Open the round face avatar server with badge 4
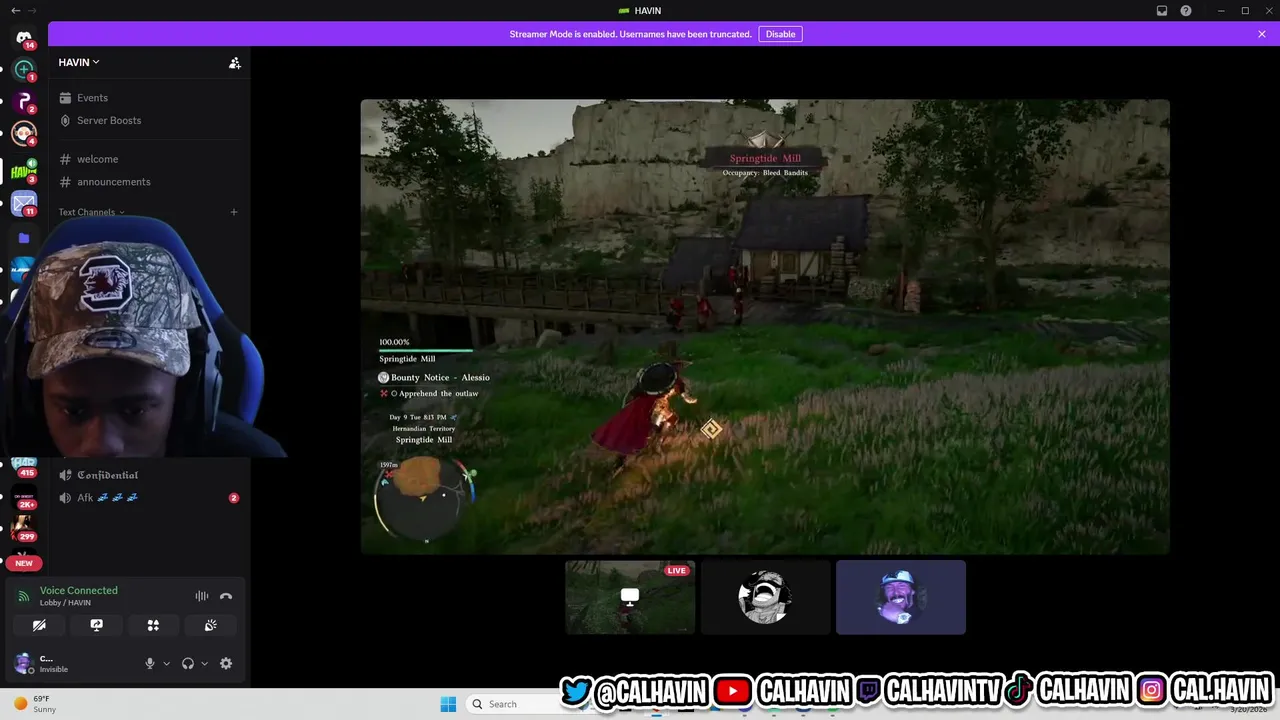Viewport: 1280px width, 720px height. pos(24,134)
